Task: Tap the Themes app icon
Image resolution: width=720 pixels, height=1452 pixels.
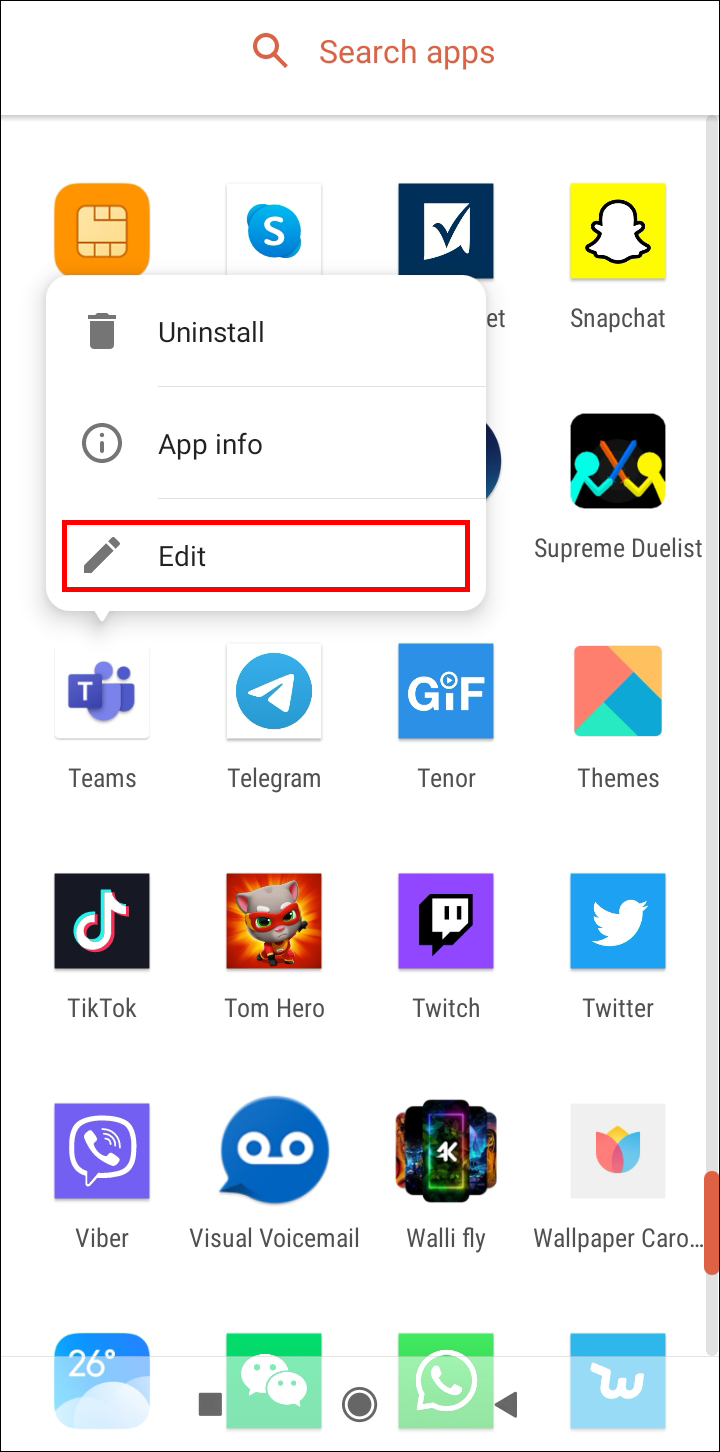Action: click(618, 691)
